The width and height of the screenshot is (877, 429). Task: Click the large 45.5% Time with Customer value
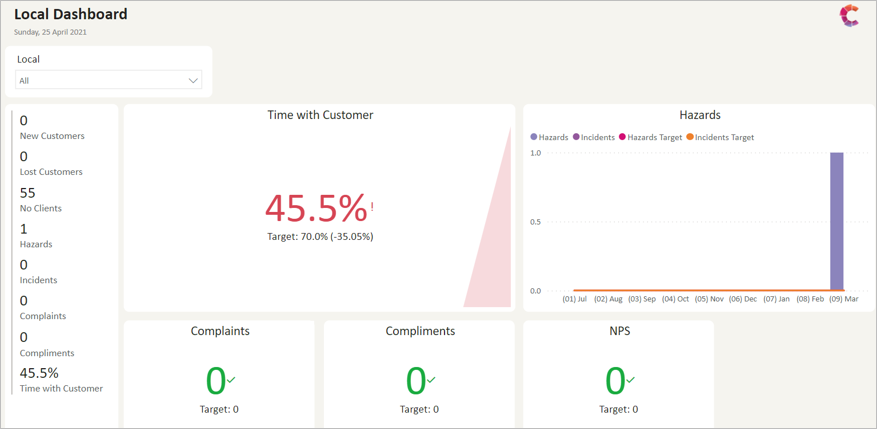pos(315,208)
